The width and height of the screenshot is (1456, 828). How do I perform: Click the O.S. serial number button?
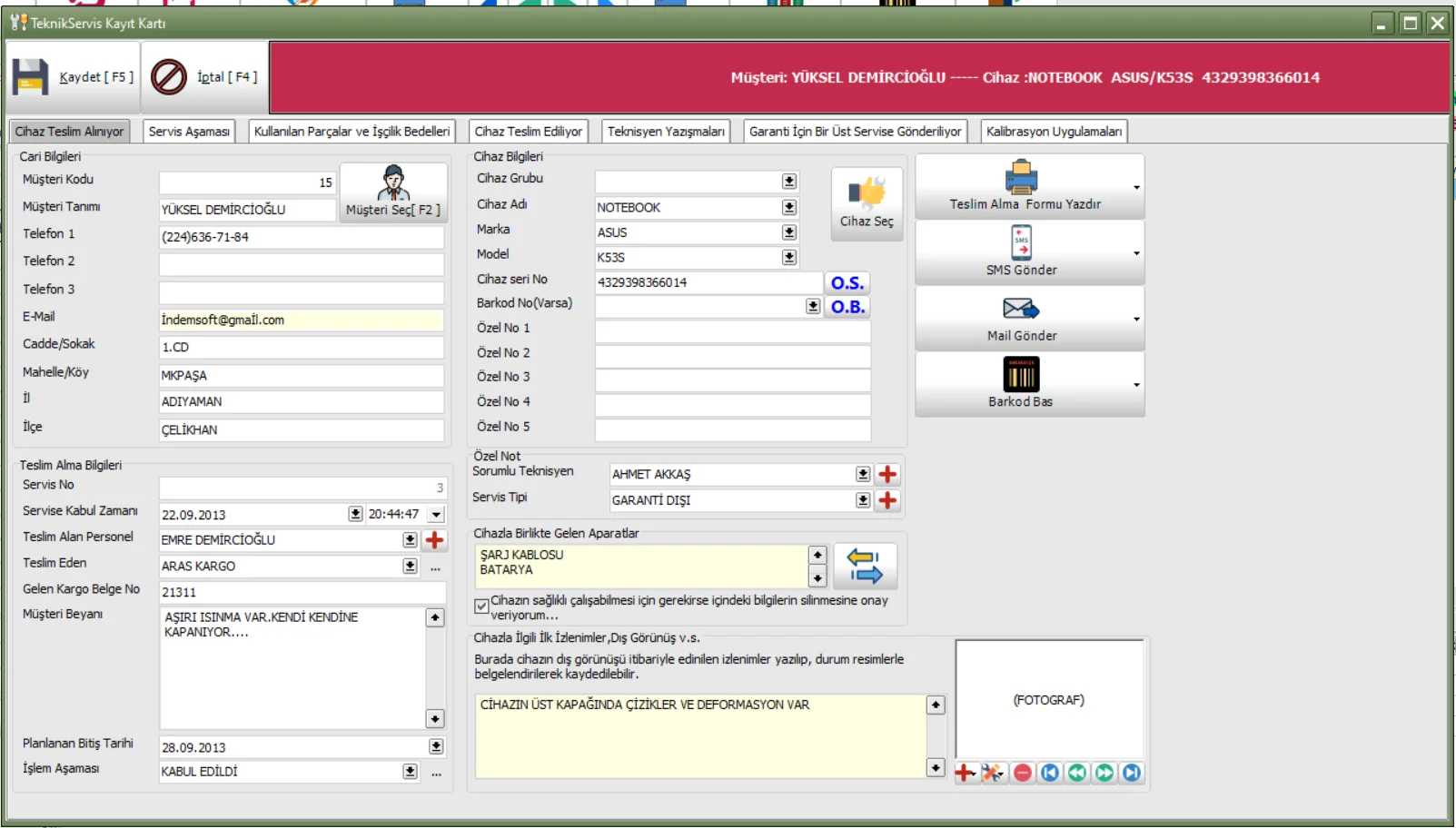click(847, 283)
